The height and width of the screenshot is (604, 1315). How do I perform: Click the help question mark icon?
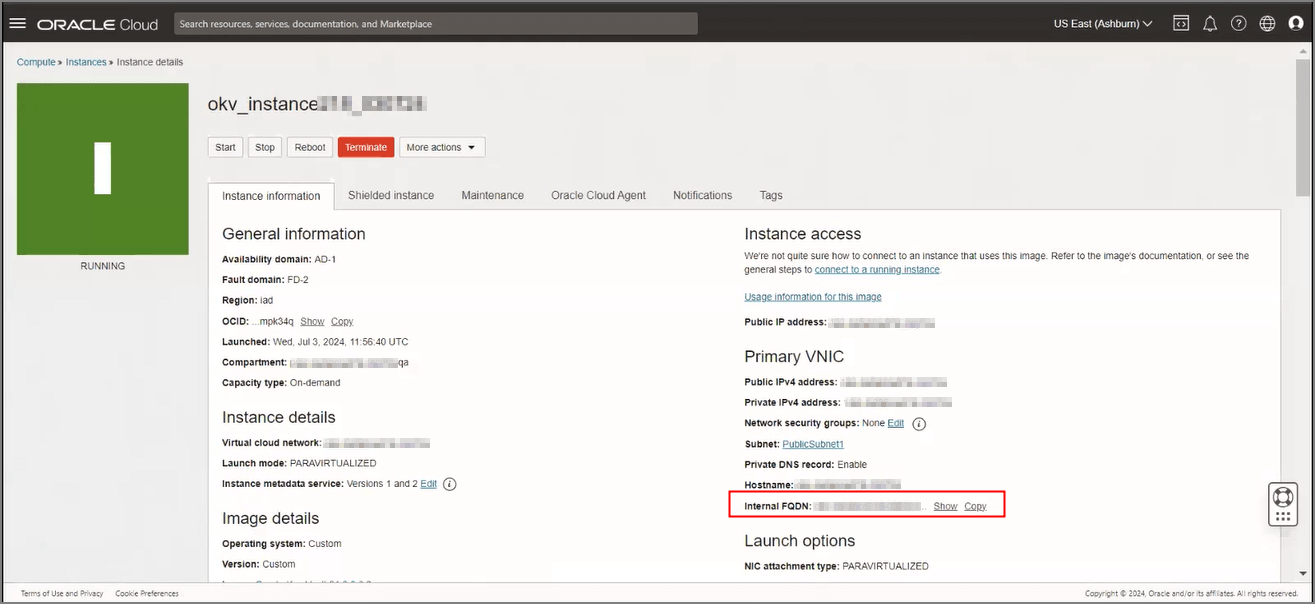click(1238, 23)
